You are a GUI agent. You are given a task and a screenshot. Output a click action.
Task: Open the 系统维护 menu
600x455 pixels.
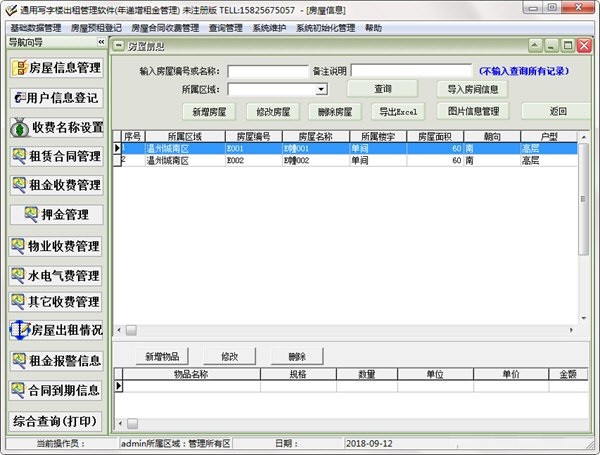(x=270, y=29)
